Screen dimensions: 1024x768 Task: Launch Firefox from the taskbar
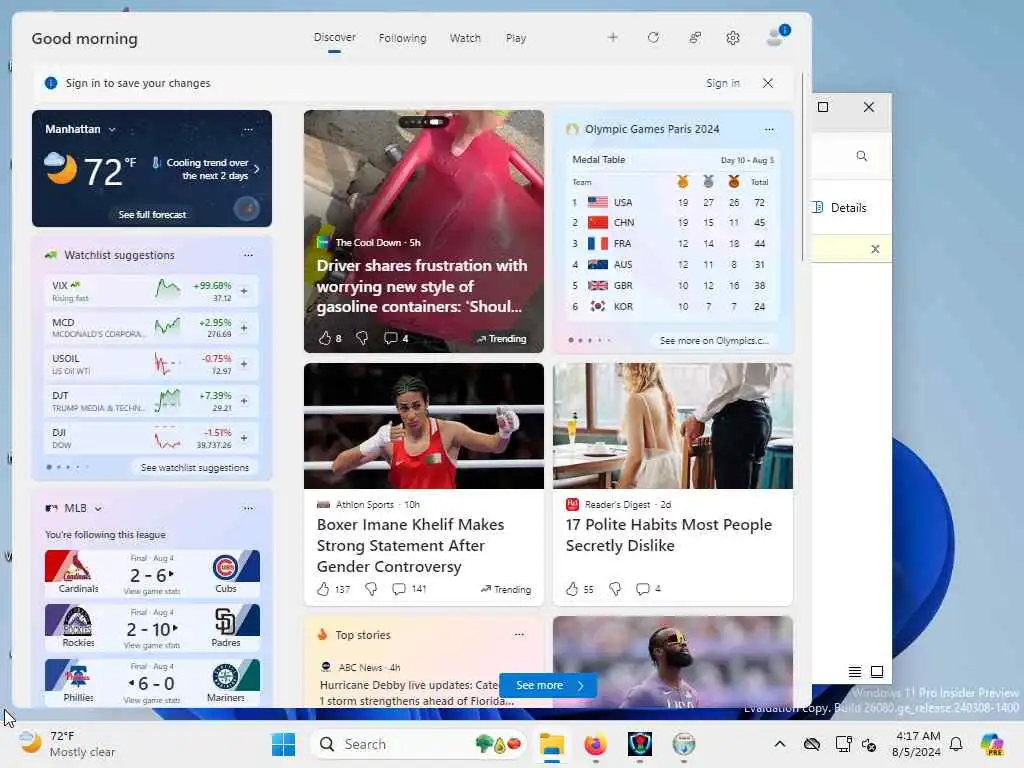click(x=595, y=744)
